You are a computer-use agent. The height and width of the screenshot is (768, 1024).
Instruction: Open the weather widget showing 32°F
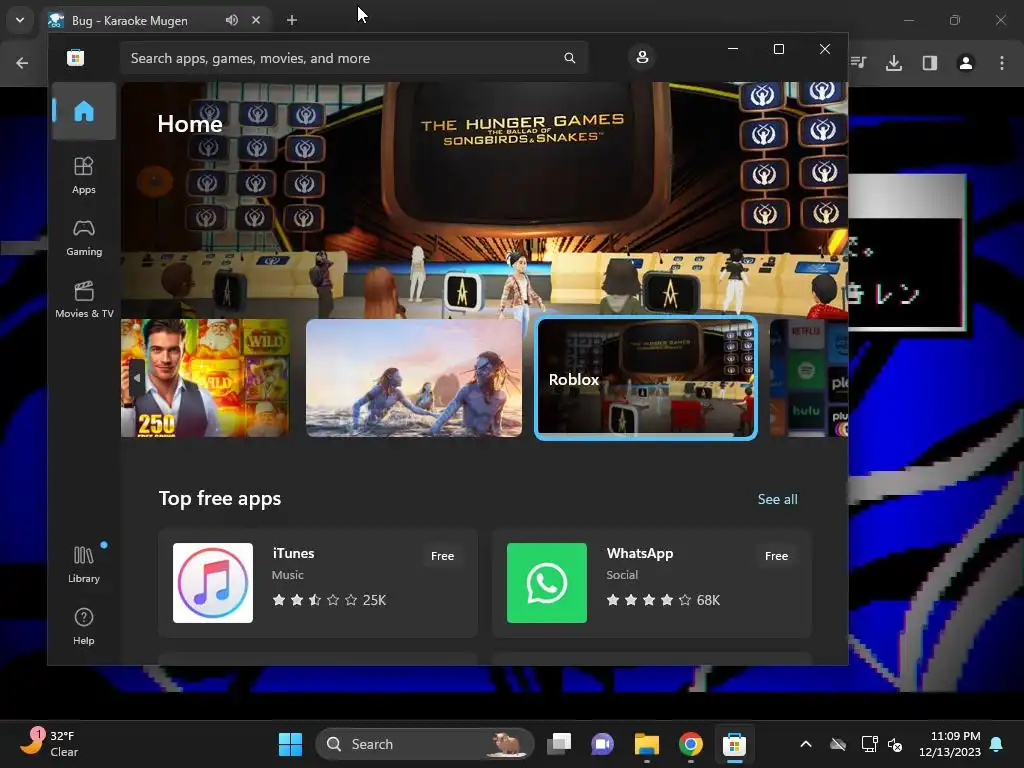click(50, 744)
